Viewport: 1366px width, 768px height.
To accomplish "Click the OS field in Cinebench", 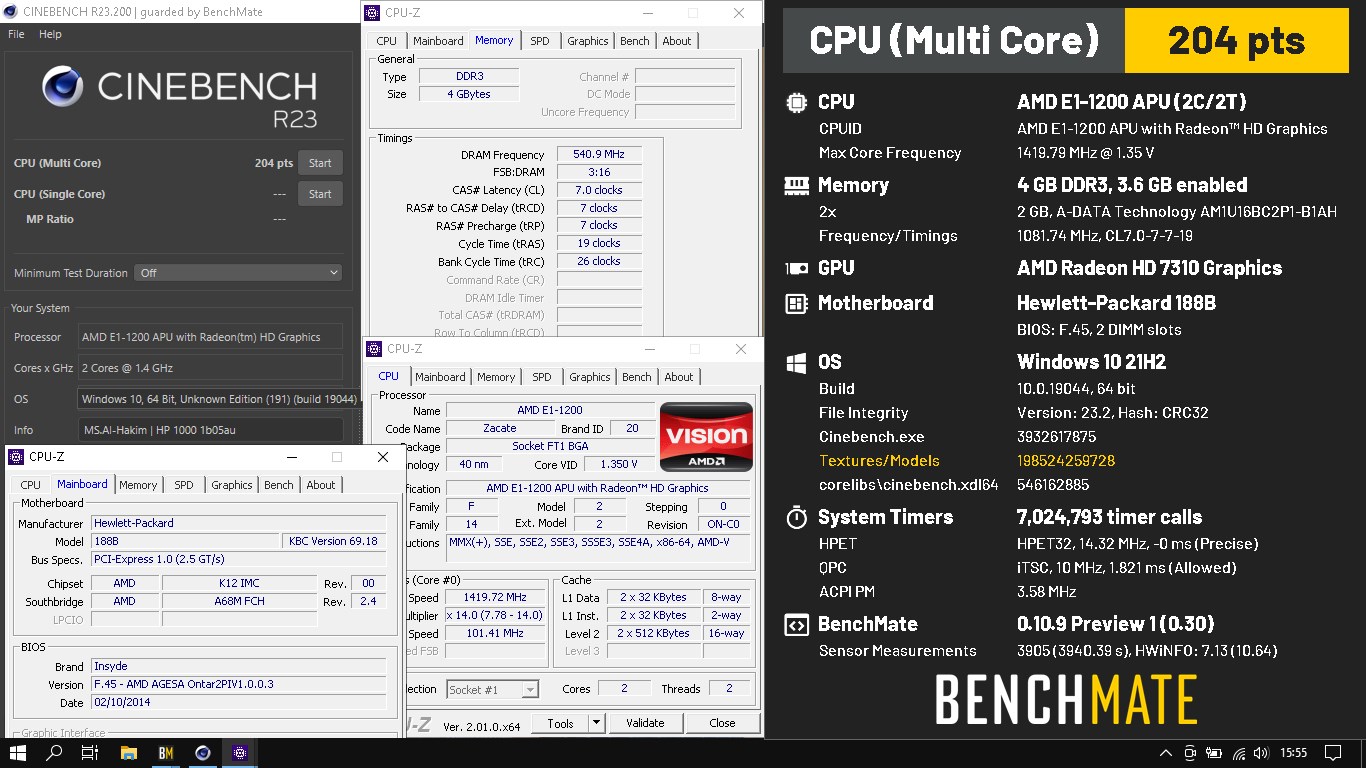I will pos(218,399).
